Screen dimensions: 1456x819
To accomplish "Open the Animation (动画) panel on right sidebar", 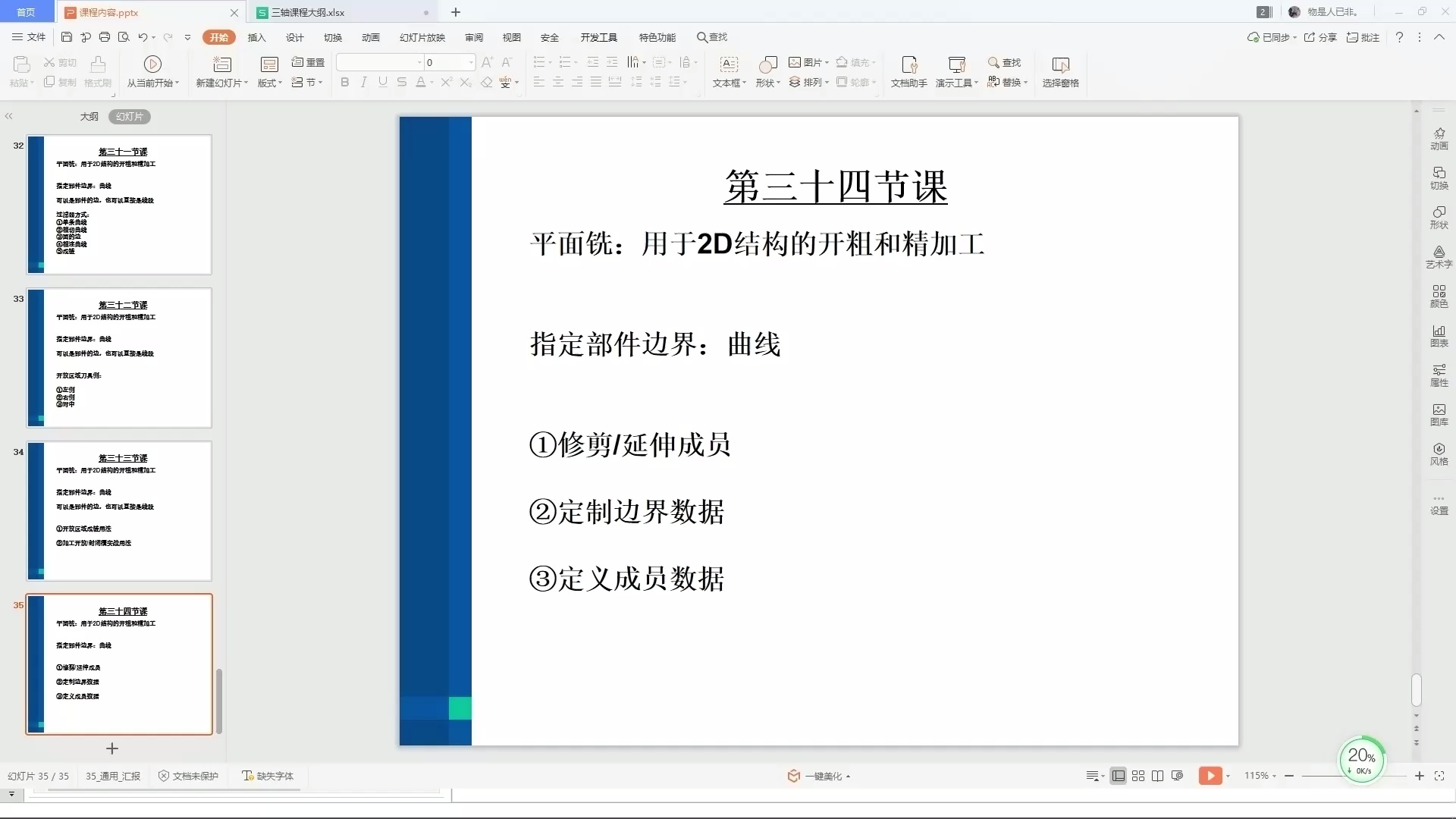I will click(x=1439, y=138).
